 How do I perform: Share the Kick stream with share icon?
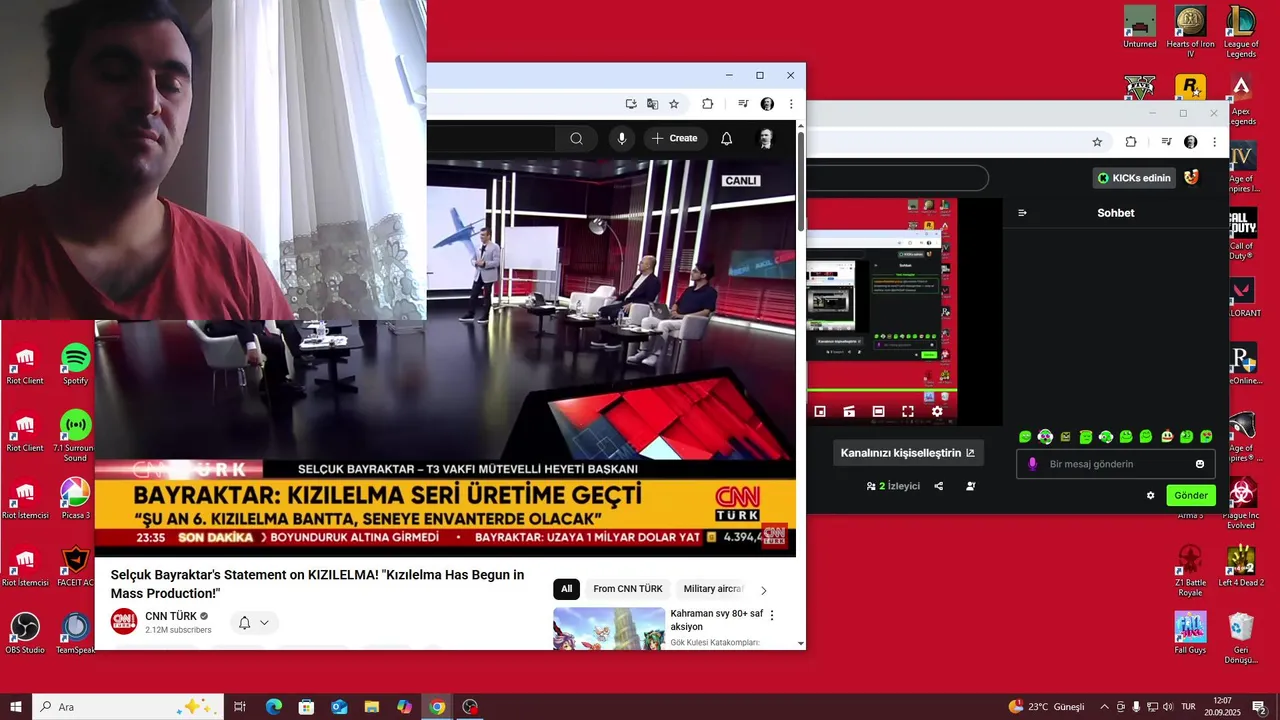pos(939,486)
